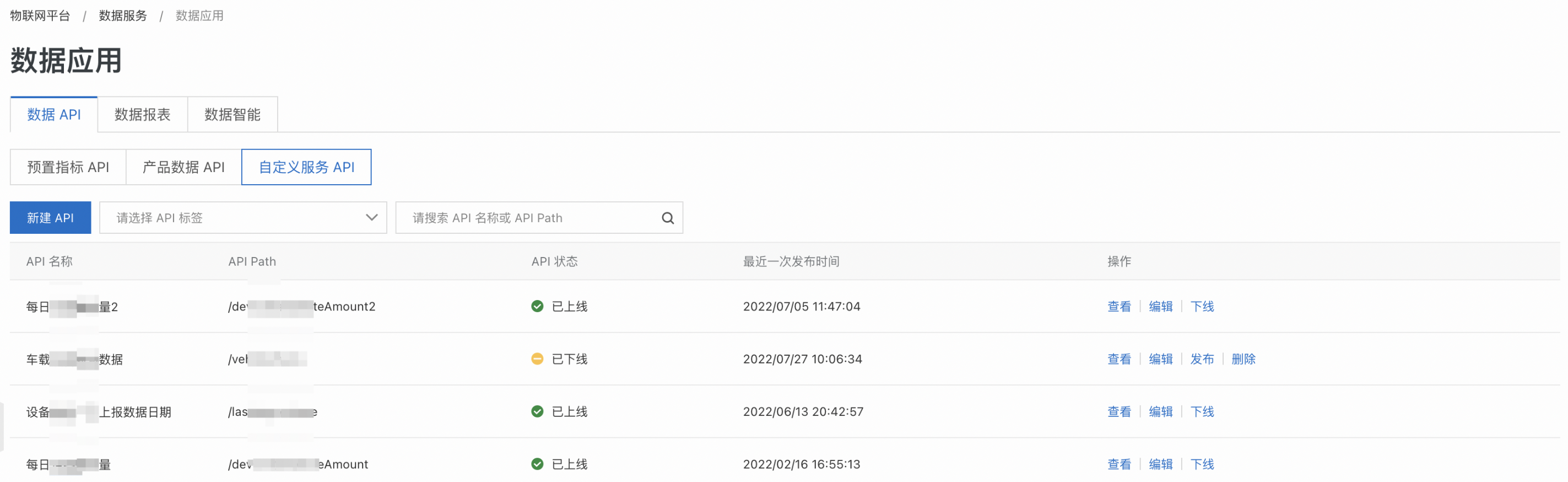Click the 数据应用 page heading
The height and width of the screenshot is (482, 1568).
(x=66, y=61)
